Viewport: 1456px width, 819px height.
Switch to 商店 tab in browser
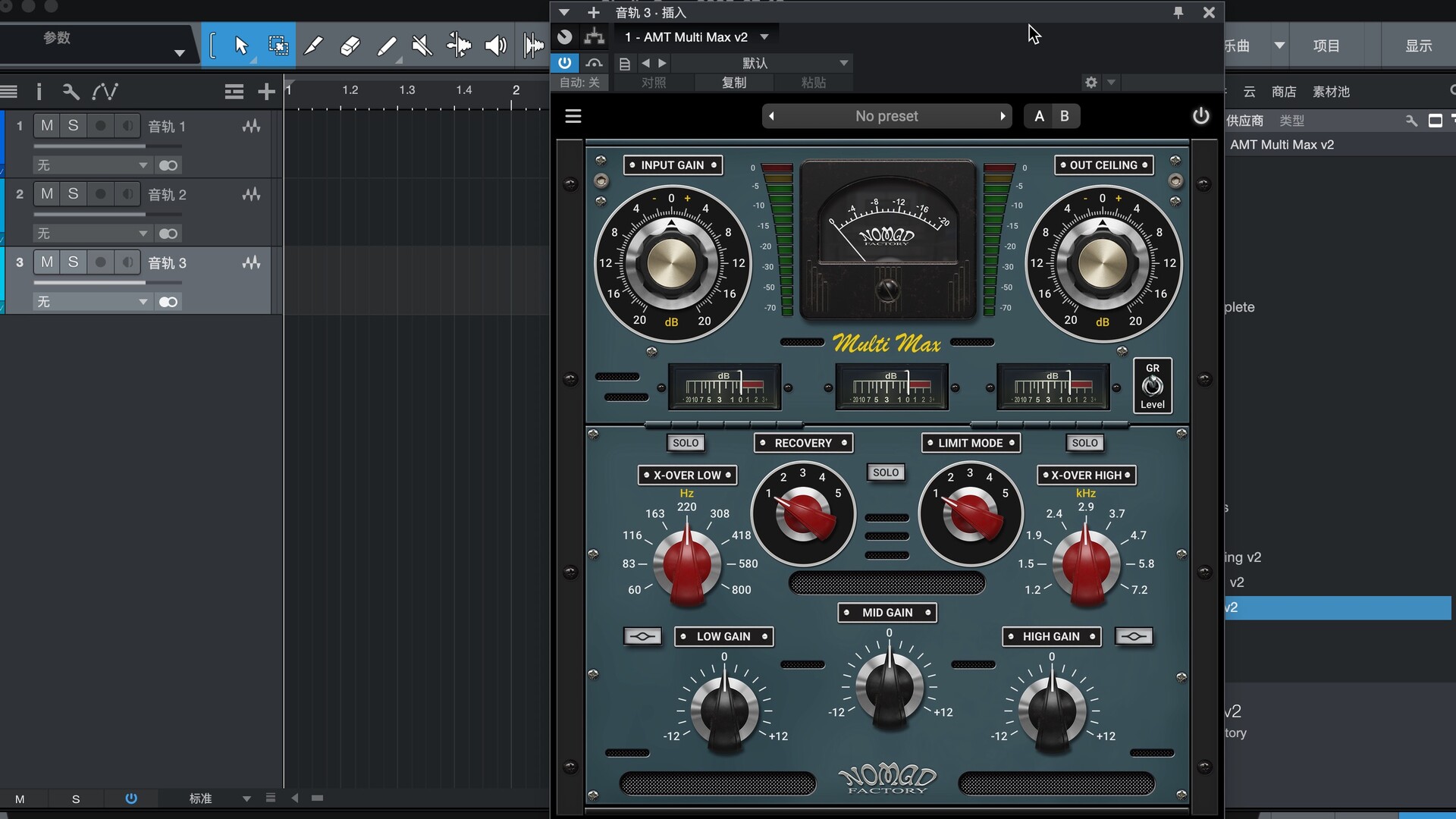tap(1284, 92)
